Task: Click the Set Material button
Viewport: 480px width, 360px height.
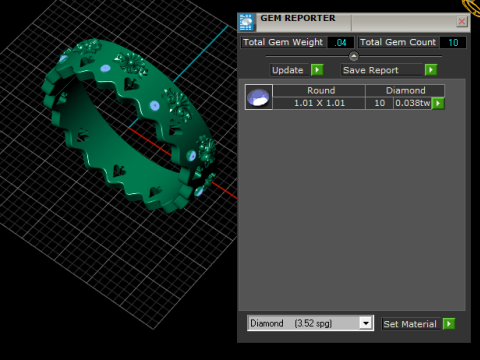Action: [x=410, y=324]
